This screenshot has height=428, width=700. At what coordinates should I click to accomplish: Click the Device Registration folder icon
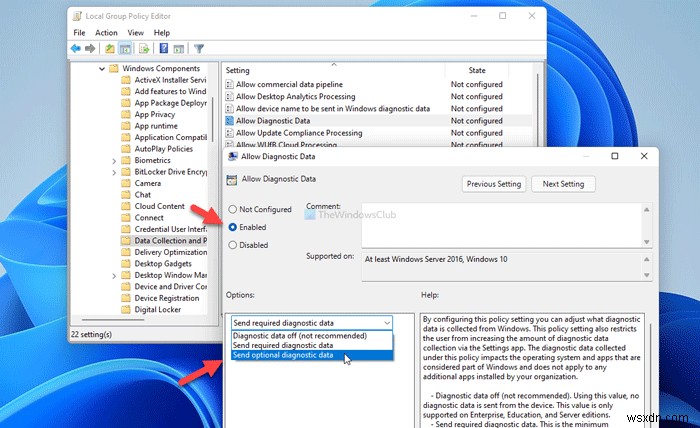point(126,298)
